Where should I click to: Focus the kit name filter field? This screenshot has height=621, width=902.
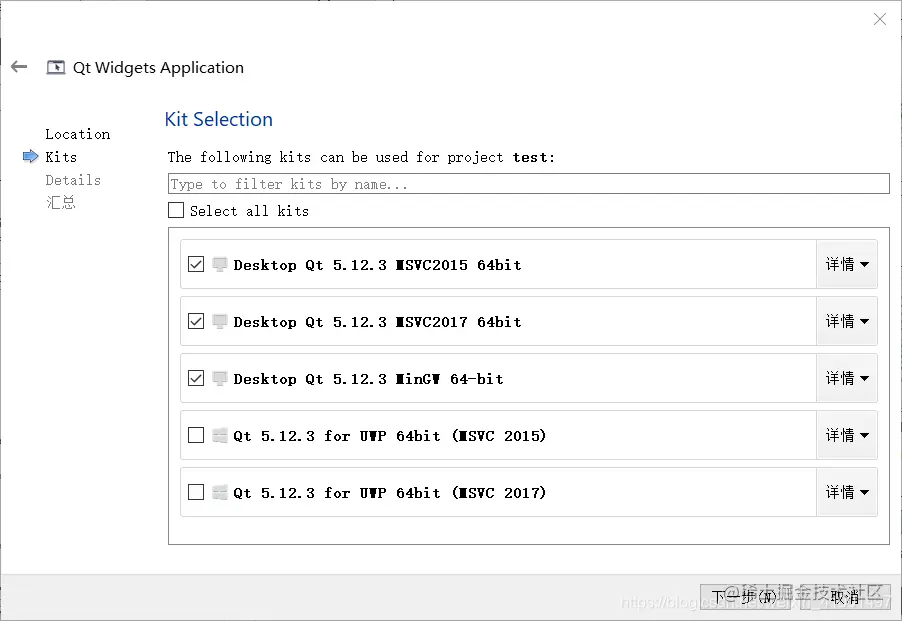click(x=528, y=184)
